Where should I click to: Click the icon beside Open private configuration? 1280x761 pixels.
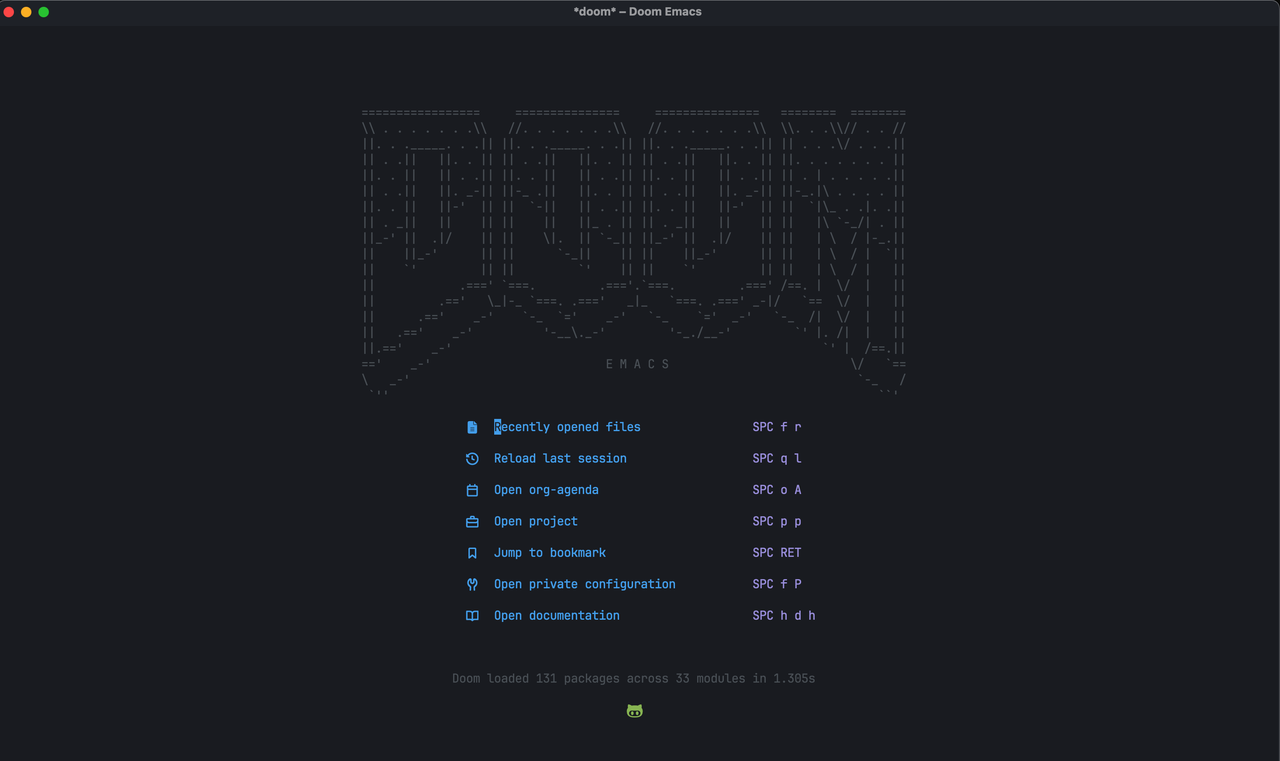pos(471,584)
